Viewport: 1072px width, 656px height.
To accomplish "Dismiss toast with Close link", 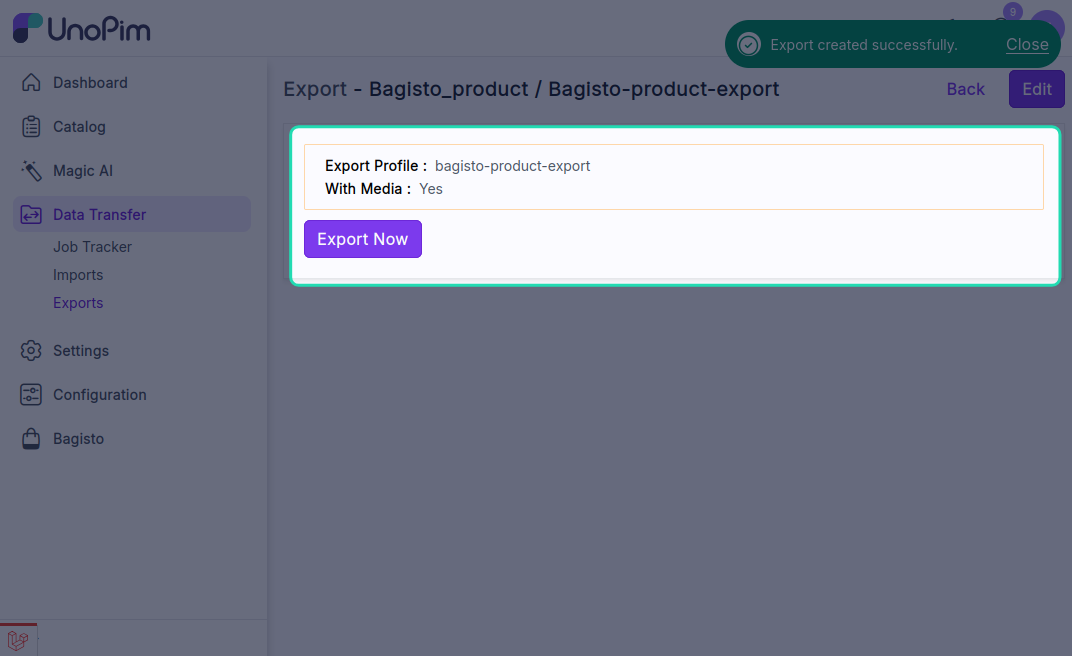I will click(1027, 44).
